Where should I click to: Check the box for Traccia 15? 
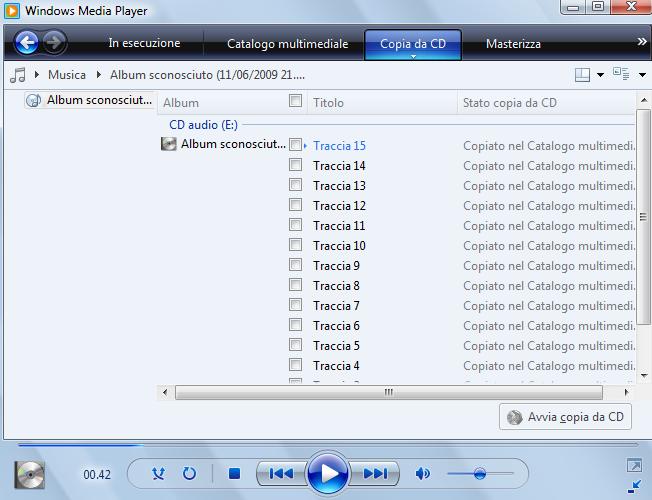pyautogui.click(x=295, y=144)
